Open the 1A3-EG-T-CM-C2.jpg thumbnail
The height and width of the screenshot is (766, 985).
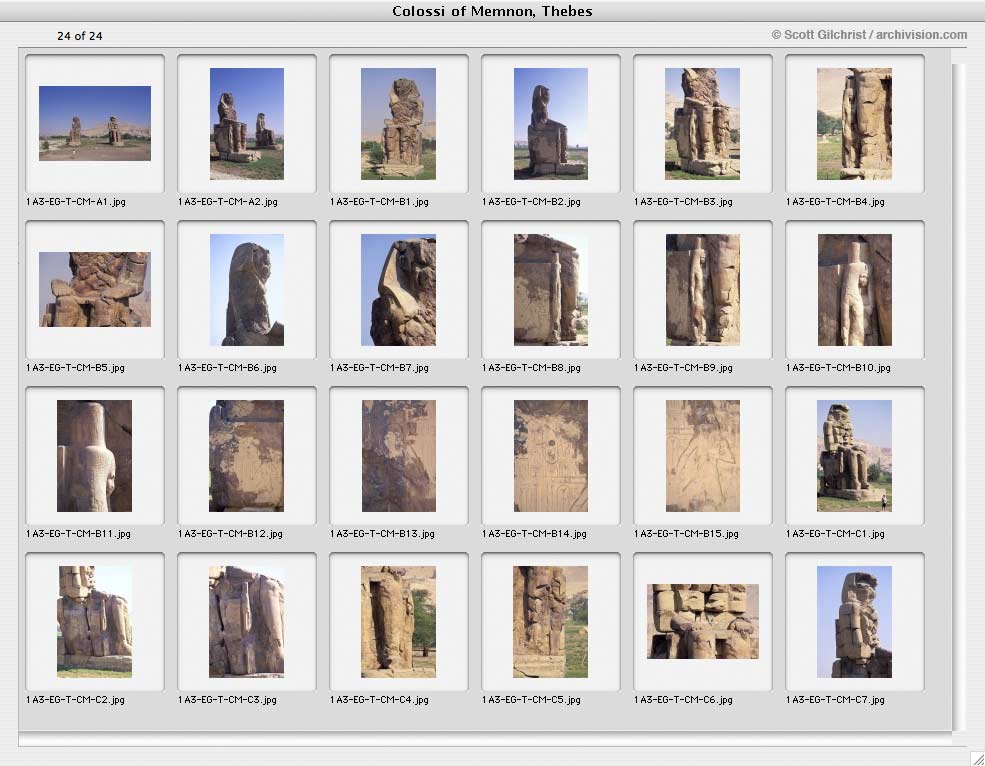click(x=94, y=621)
